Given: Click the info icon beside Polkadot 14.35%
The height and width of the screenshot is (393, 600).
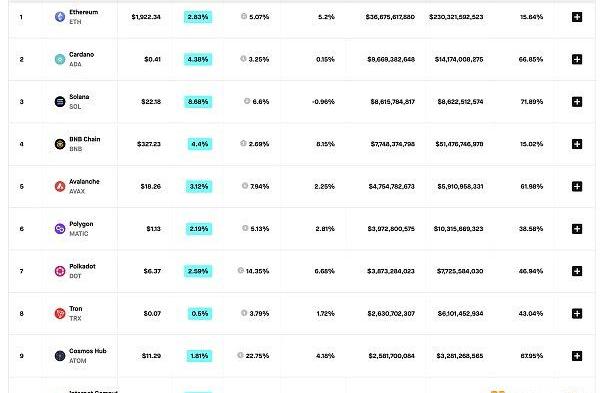Looking at the screenshot, I should pos(241,271).
